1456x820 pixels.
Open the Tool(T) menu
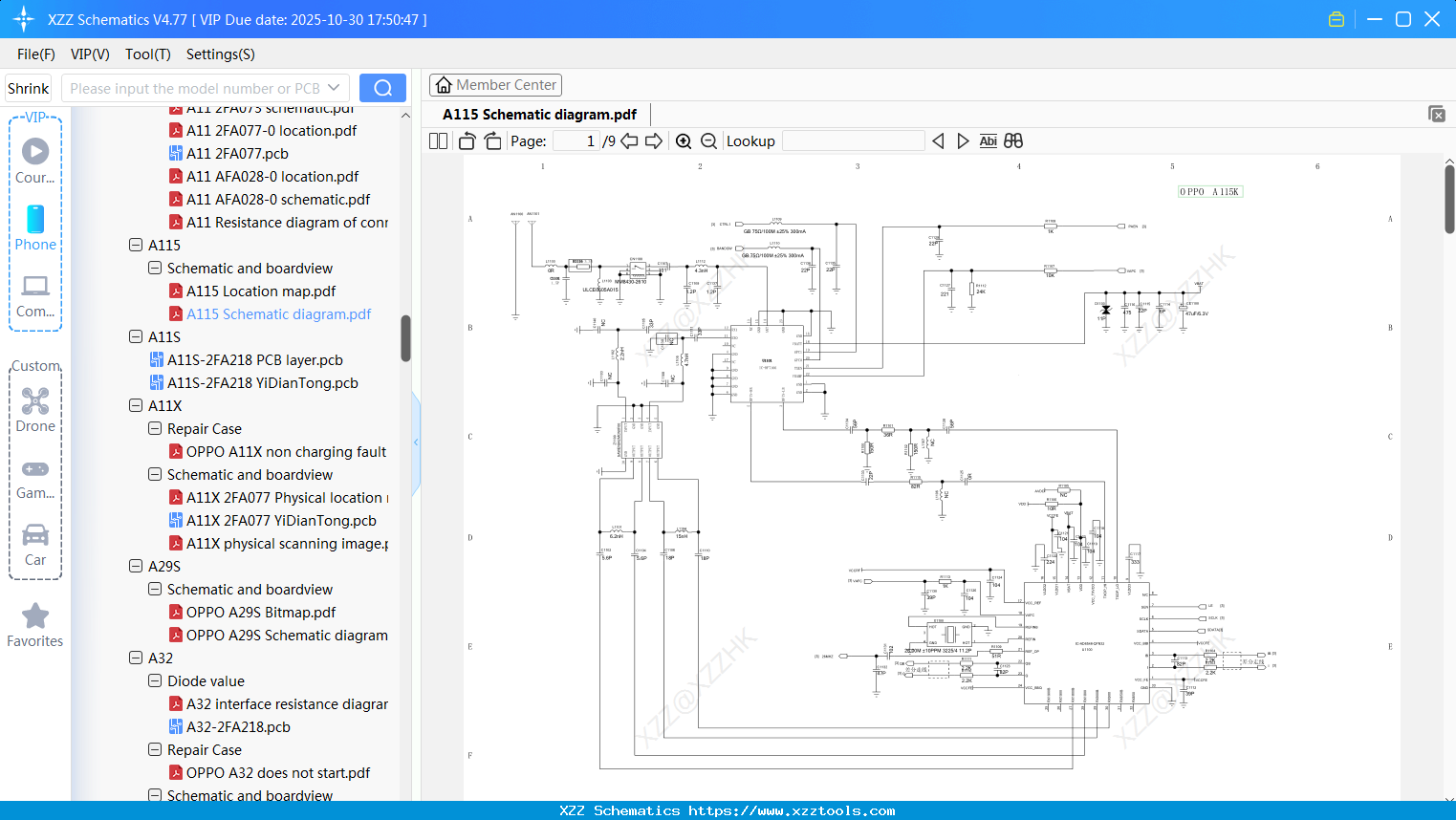(x=147, y=54)
